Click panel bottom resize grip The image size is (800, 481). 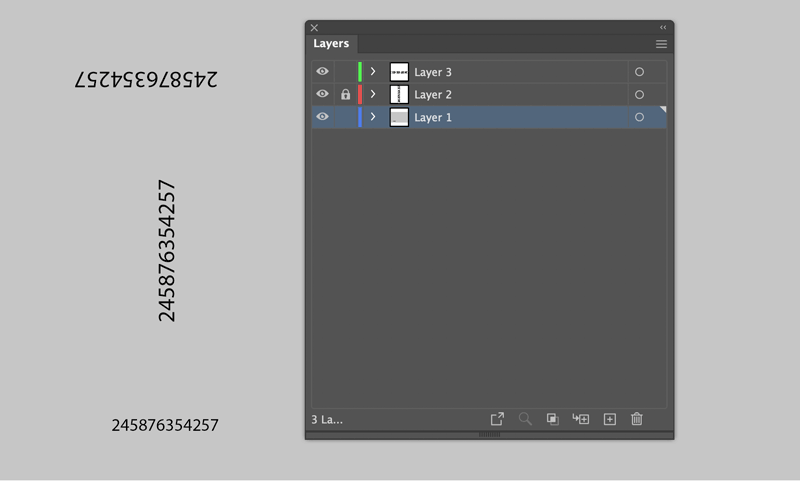[x=489, y=435]
